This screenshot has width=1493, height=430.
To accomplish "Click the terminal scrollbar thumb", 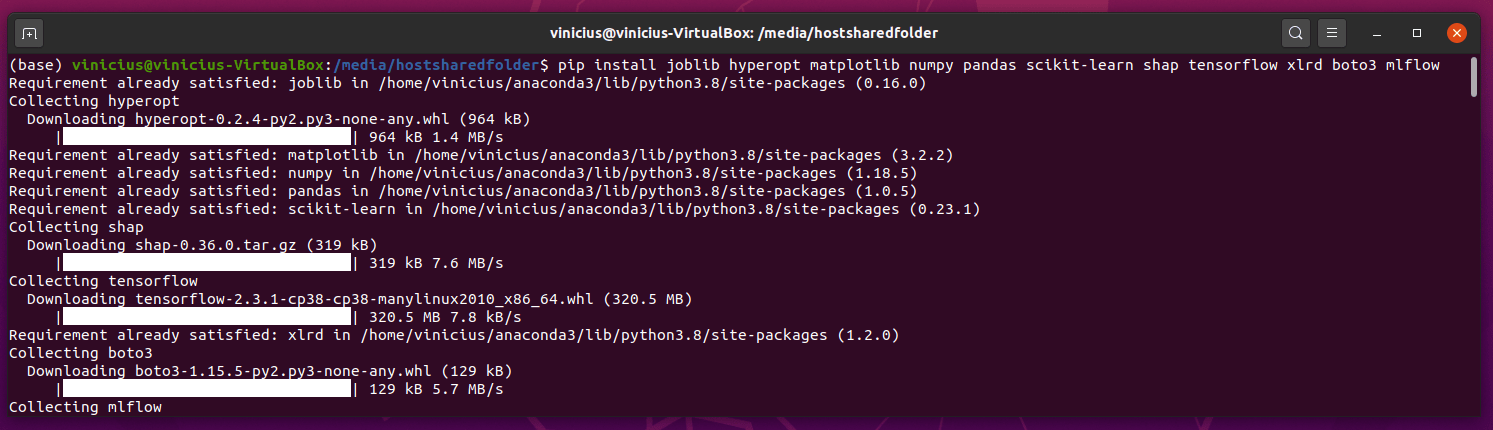I will pyautogui.click(x=1474, y=78).
